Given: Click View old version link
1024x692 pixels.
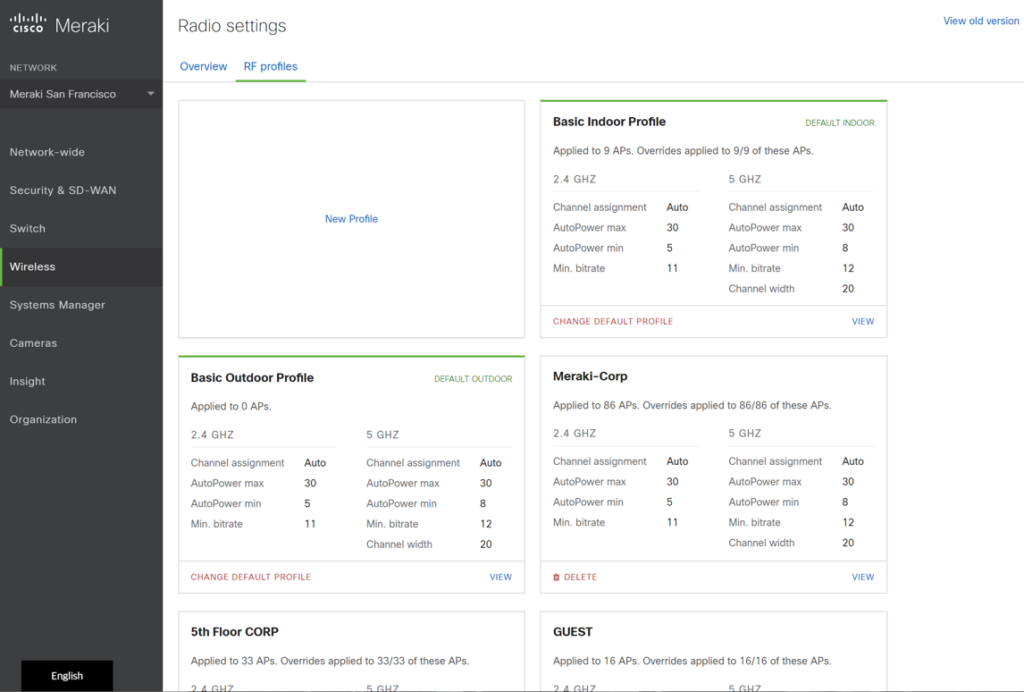Looking at the screenshot, I should (x=981, y=21).
